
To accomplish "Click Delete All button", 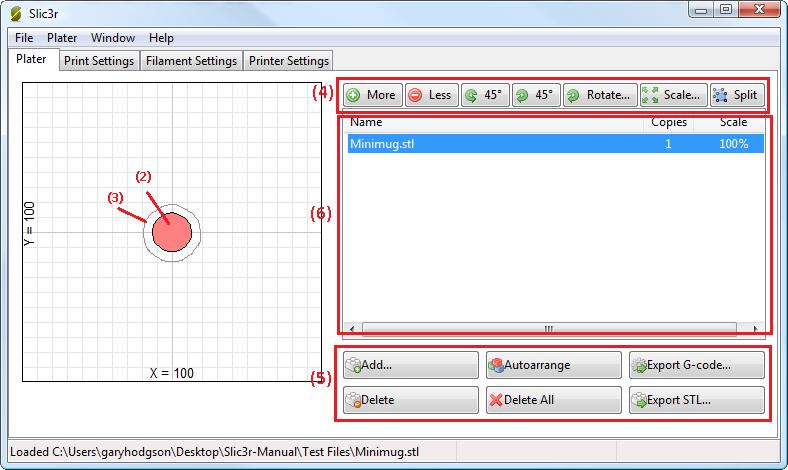I will click(x=553, y=400).
